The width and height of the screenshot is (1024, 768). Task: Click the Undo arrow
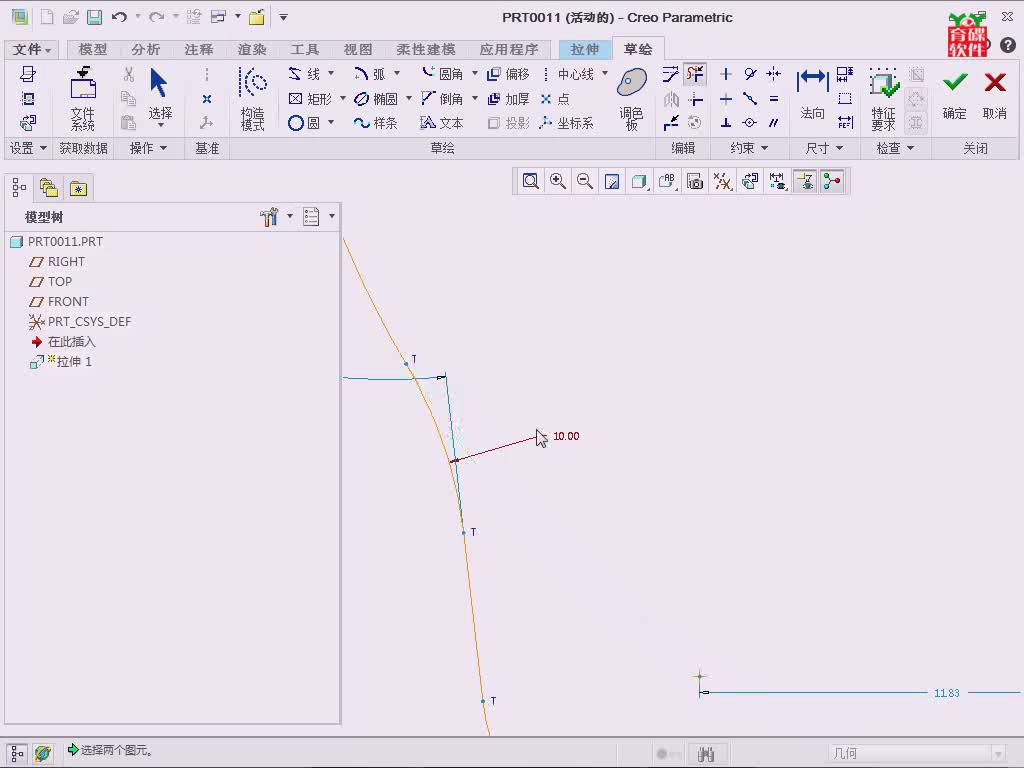[x=120, y=17]
